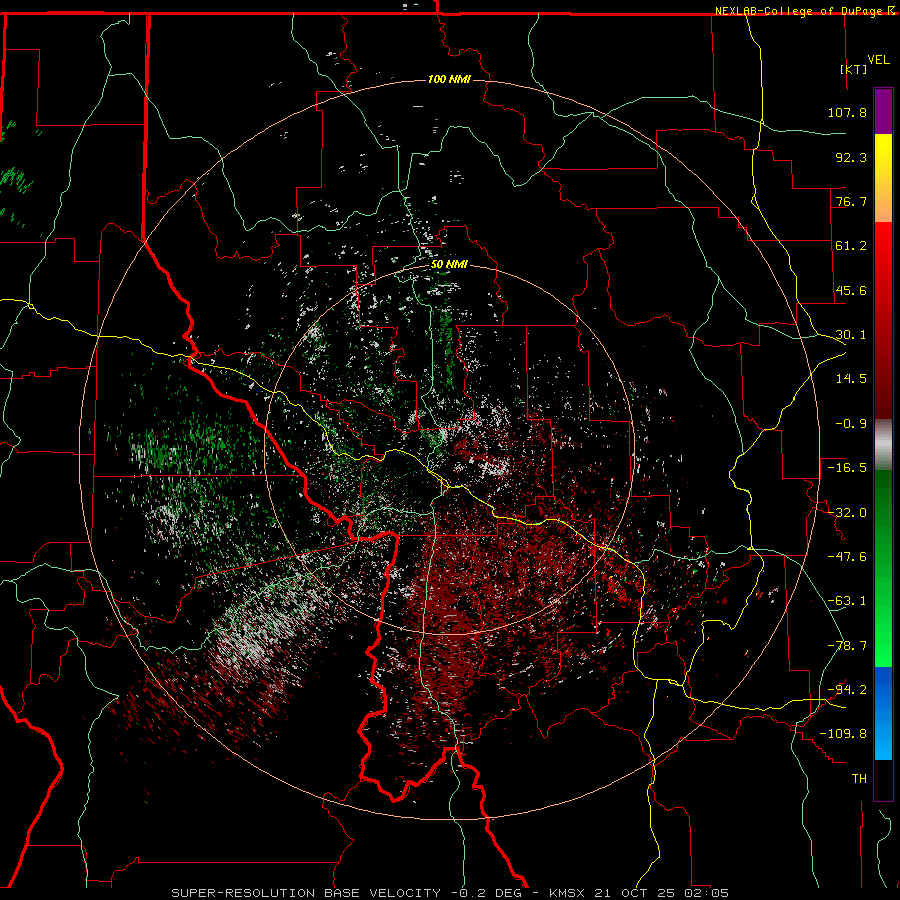Click the -47.6 velocity scale value
The width and height of the screenshot is (900, 900).
(x=847, y=557)
